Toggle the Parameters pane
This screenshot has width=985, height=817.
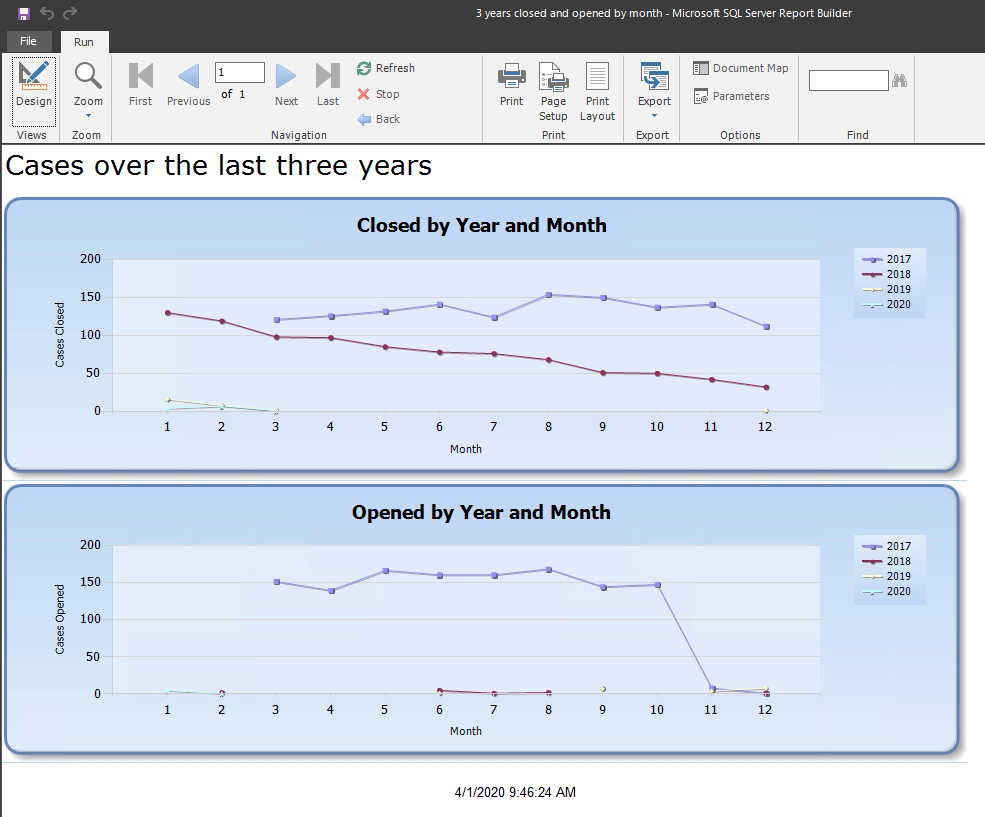click(732, 96)
